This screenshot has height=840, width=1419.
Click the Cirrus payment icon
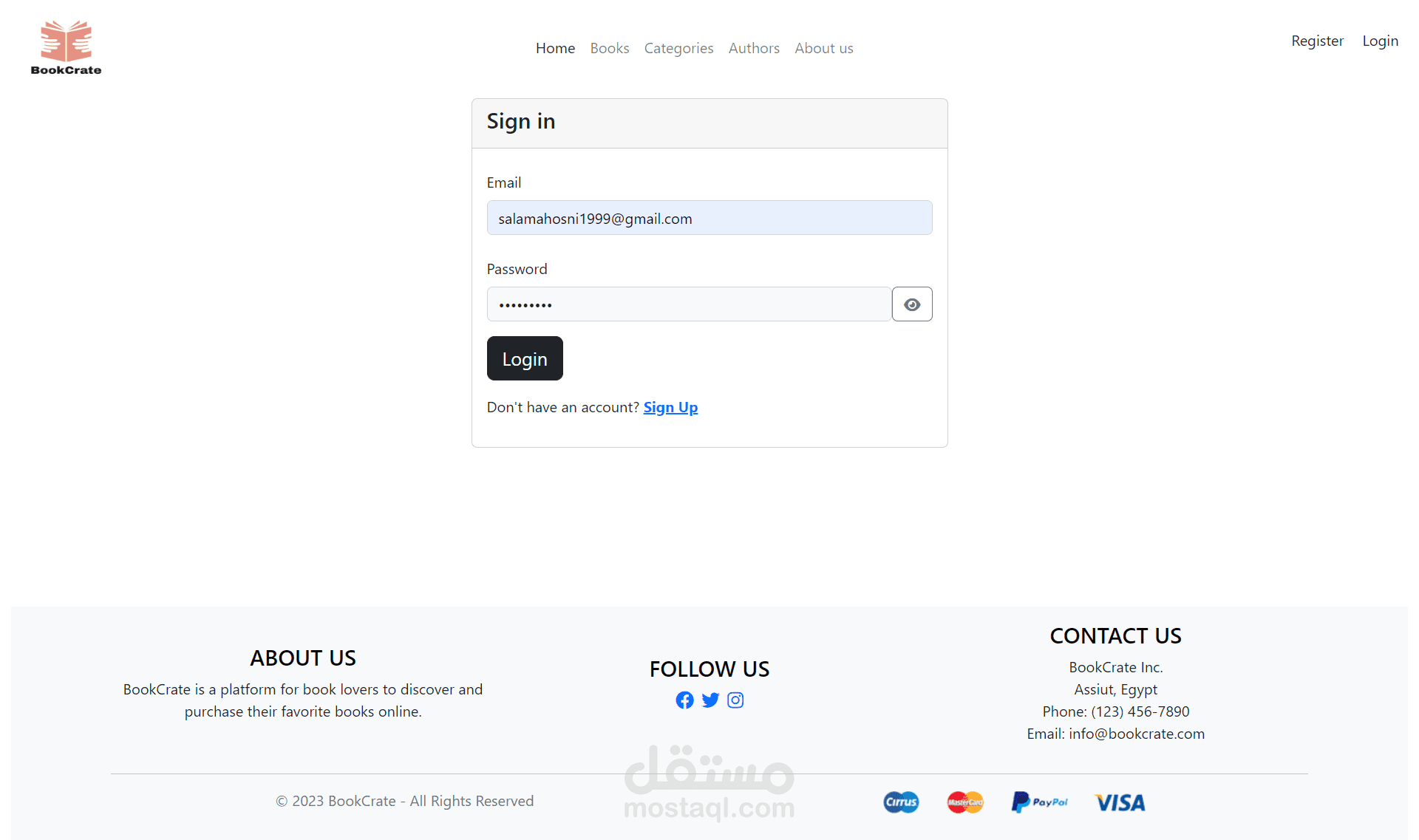tap(901, 802)
